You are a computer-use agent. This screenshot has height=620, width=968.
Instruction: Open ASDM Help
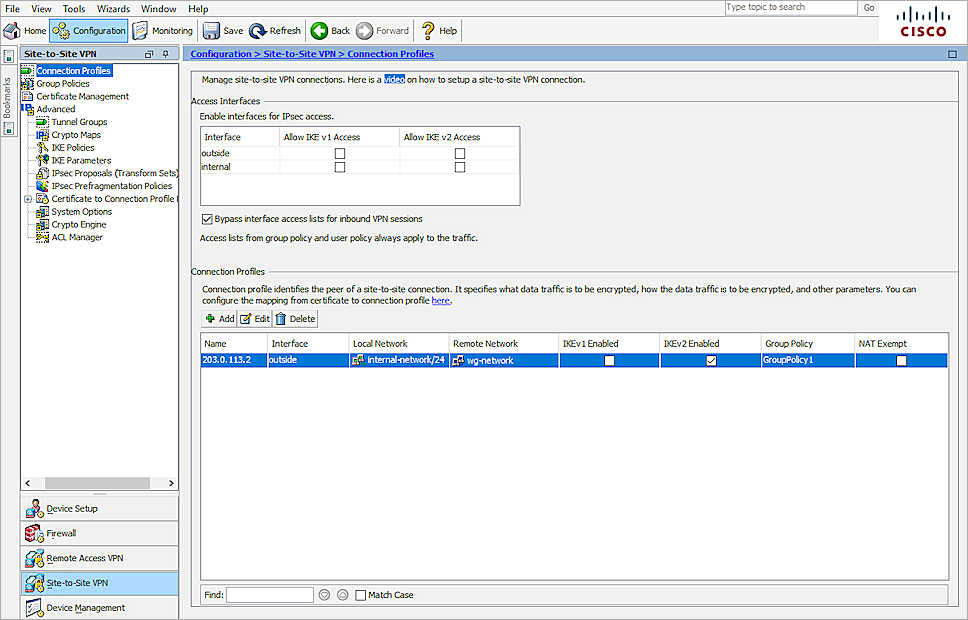pos(437,30)
